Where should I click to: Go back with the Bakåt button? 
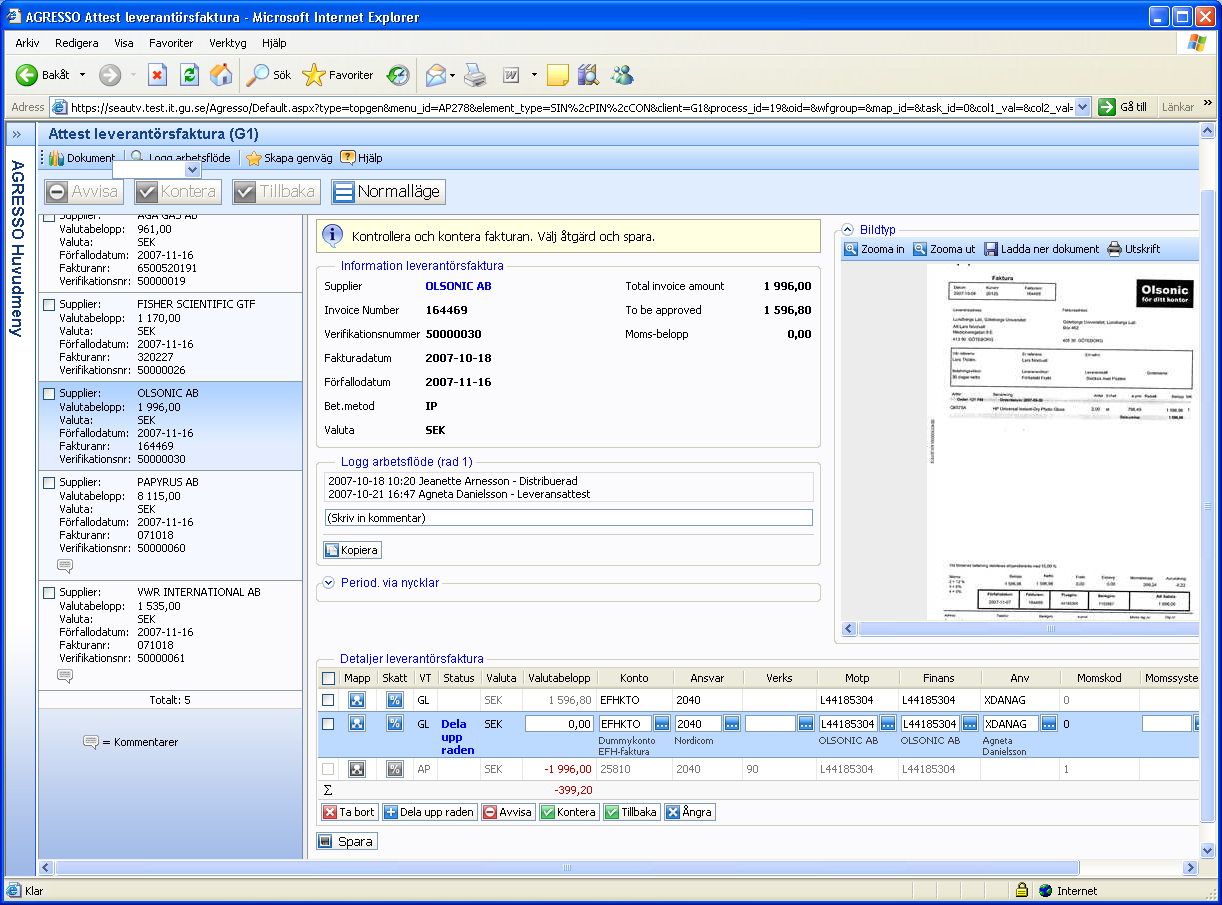coord(43,75)
